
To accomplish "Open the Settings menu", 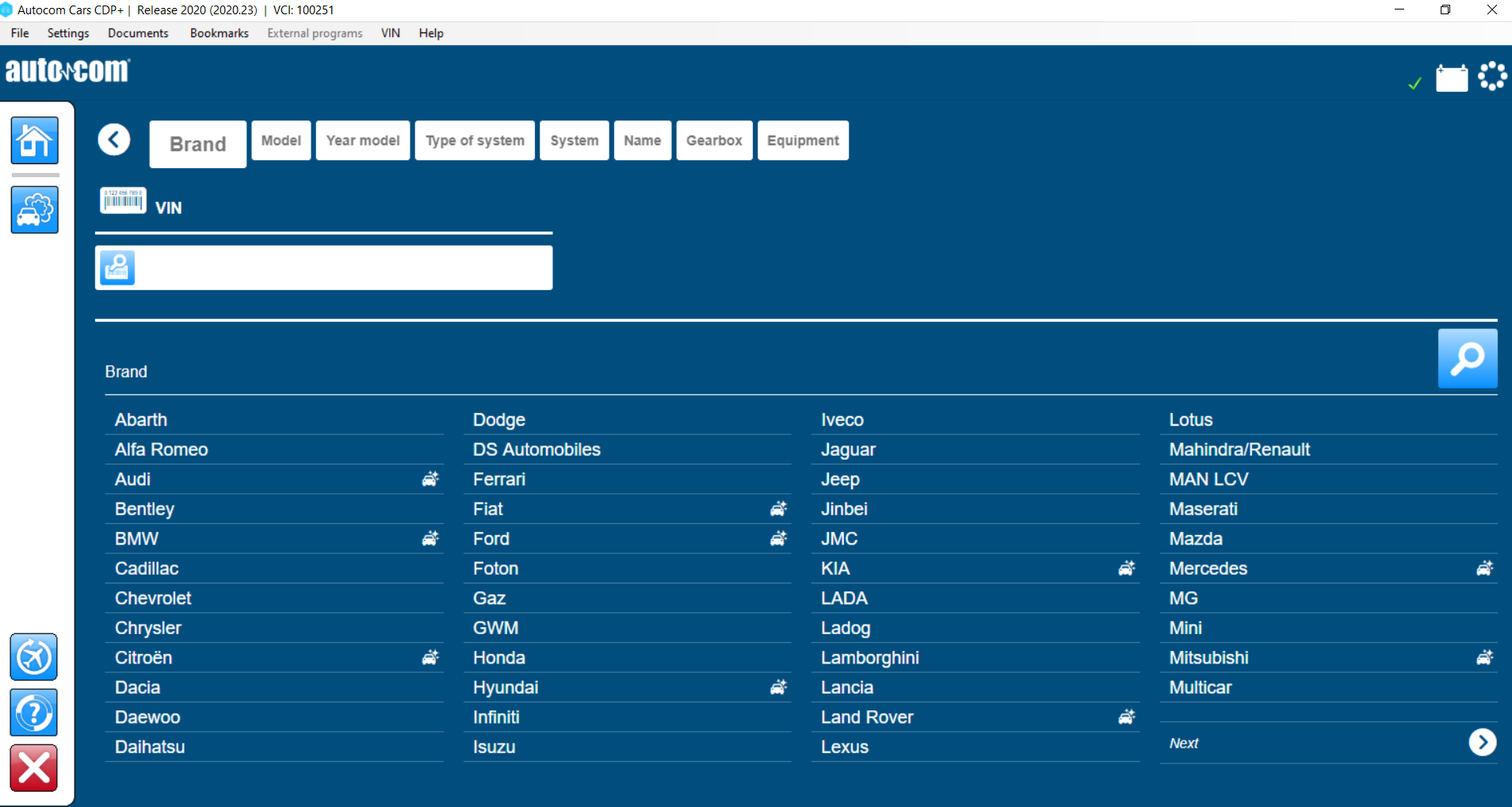I will tap(67, 33).
